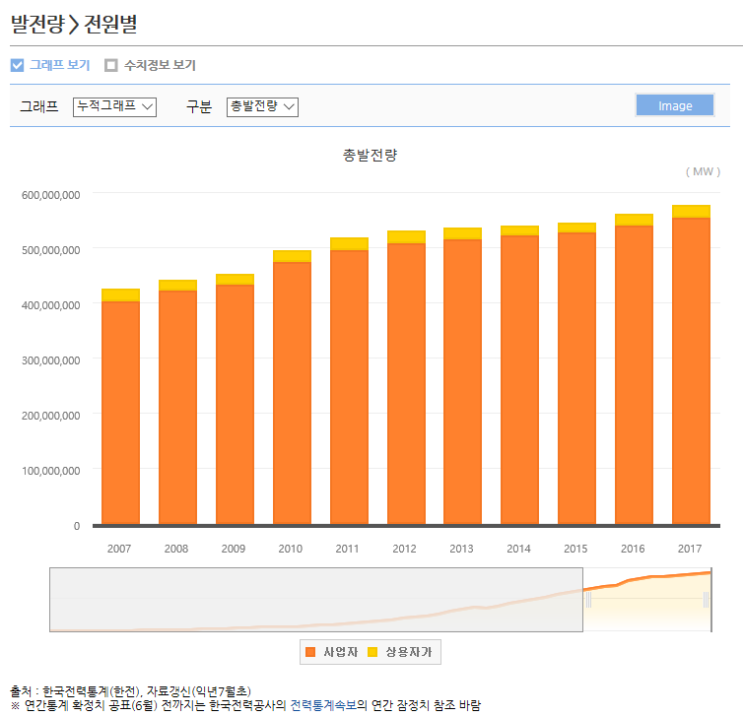Open the 전력통계속보 link
This screenshot has width=743, height=717.
coord(323,705)
